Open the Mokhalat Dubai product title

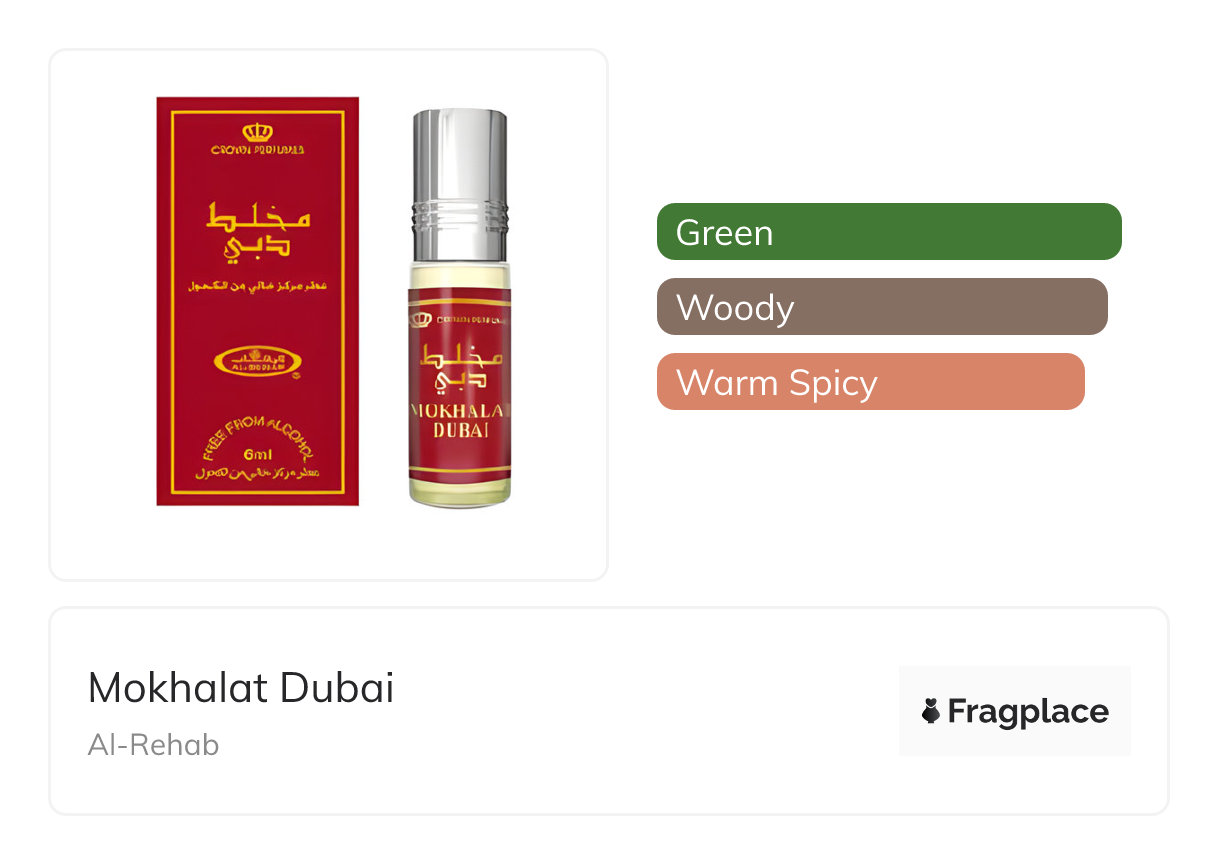click(241, 688)
